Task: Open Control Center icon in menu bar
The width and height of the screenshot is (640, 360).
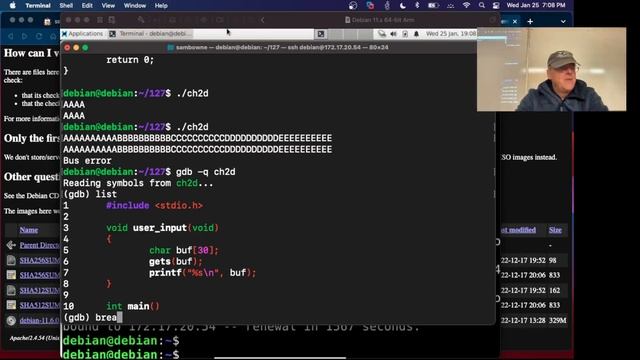Action: coord(496,5)
